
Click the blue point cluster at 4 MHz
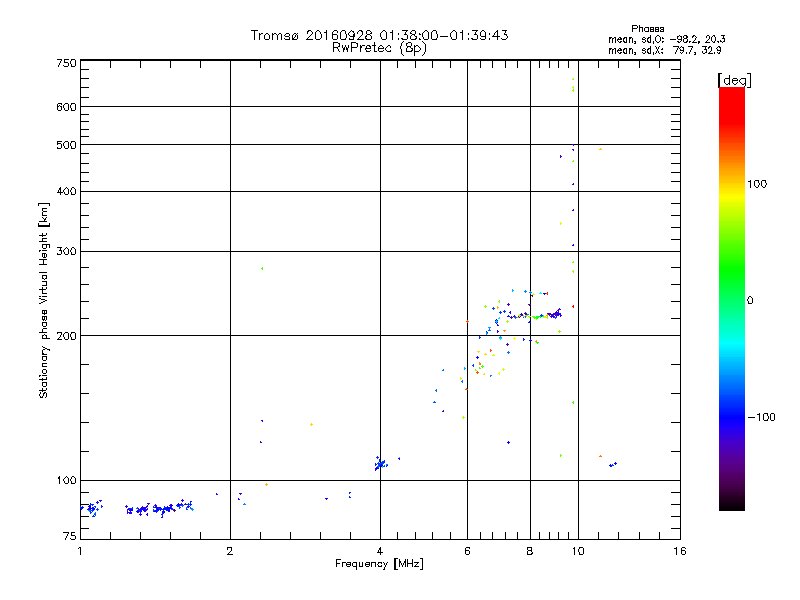[381, 464]
